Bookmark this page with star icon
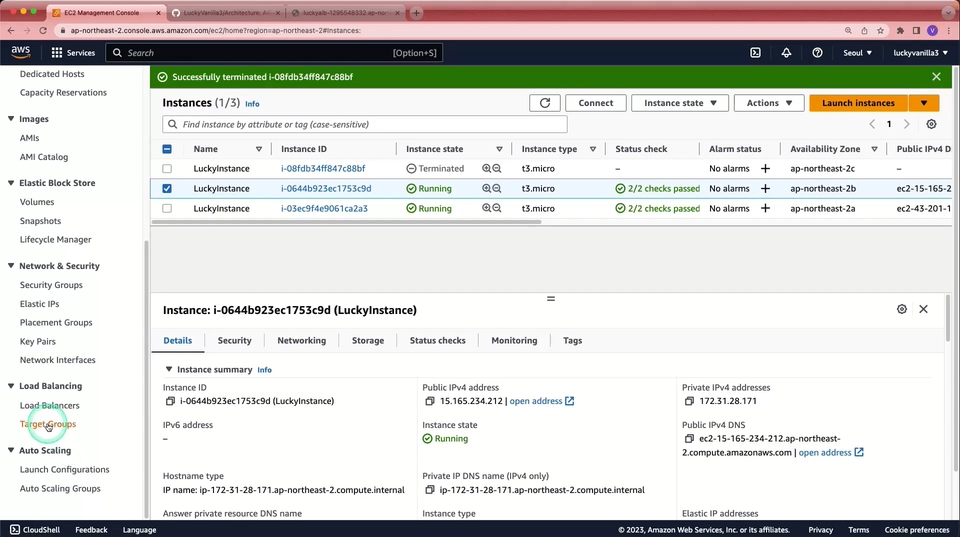This screenshot has width=960, height=537. [x=880, y=30]
